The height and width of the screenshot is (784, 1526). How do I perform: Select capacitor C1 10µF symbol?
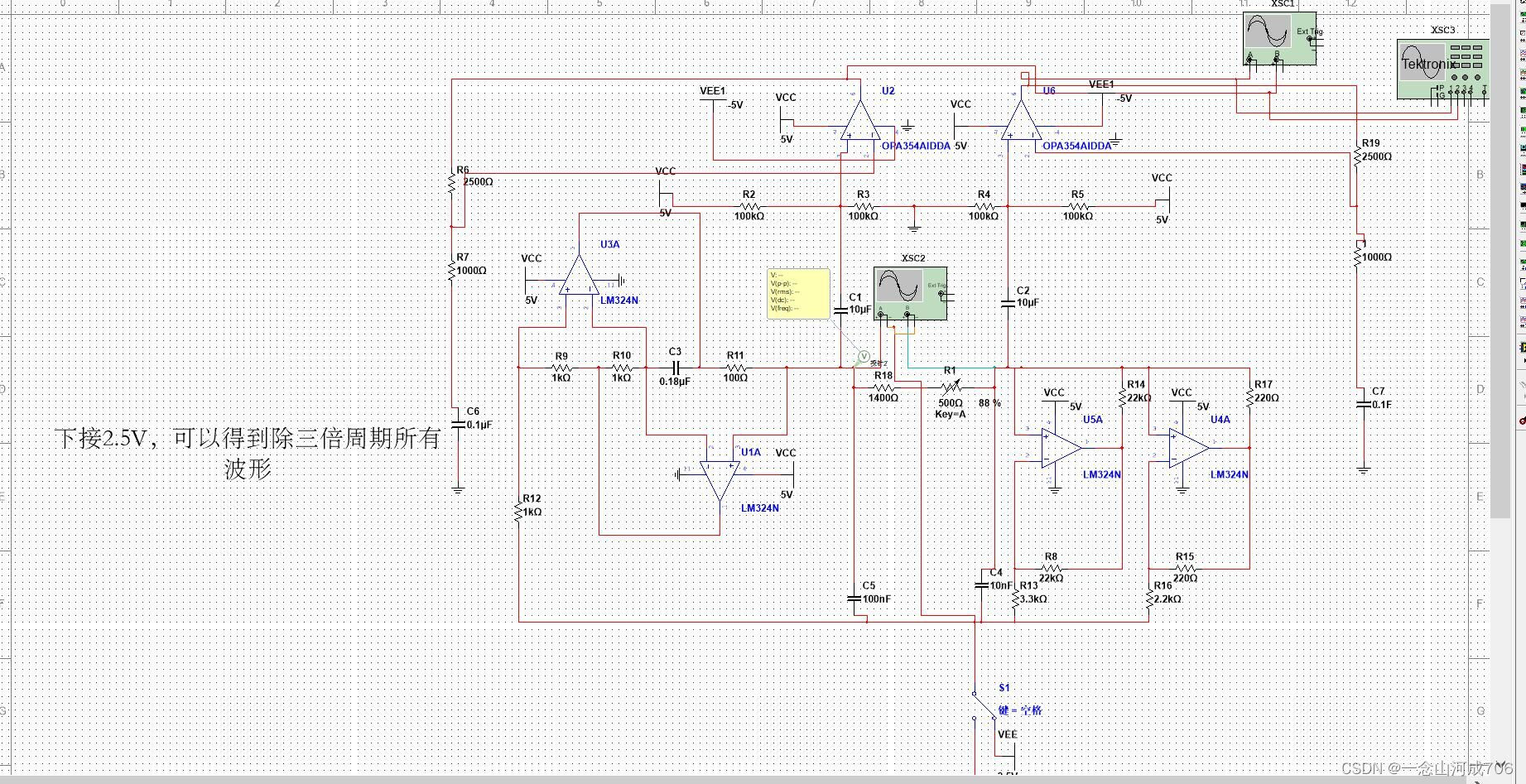tap(840, 310)
